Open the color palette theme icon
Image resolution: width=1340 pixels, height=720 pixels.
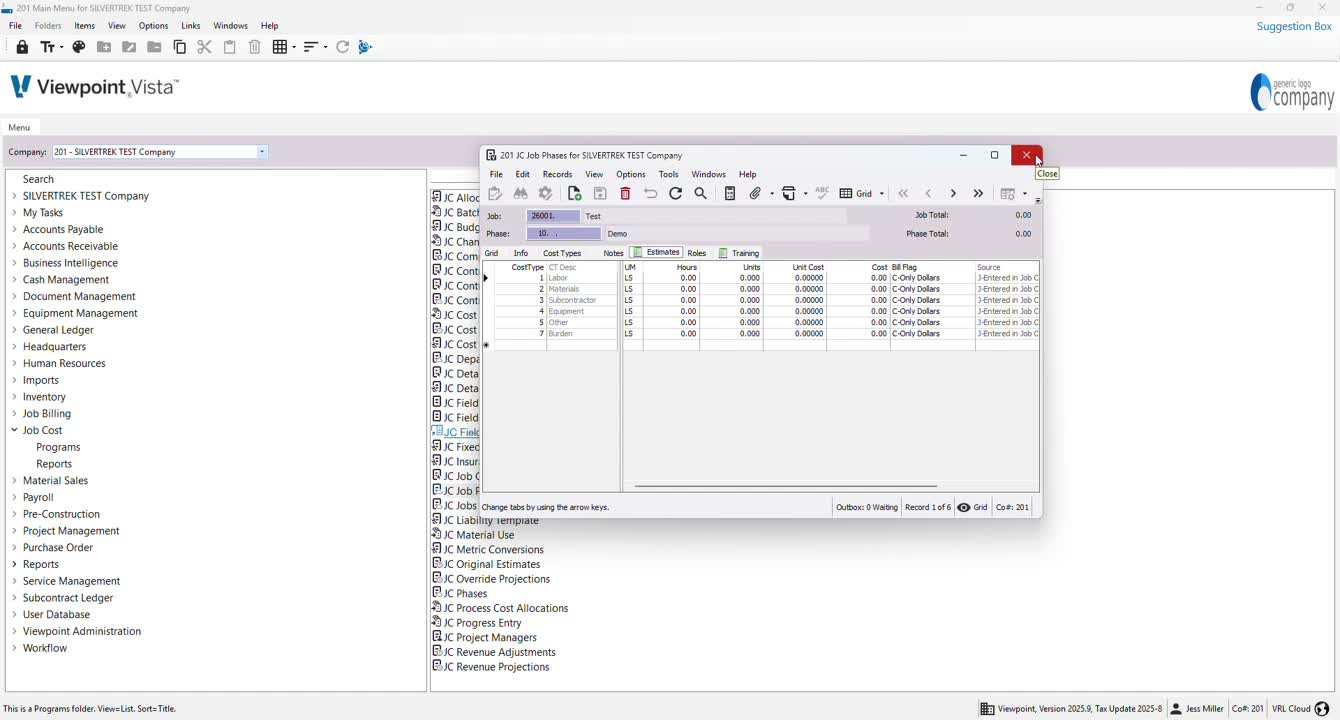coord(79,47)
